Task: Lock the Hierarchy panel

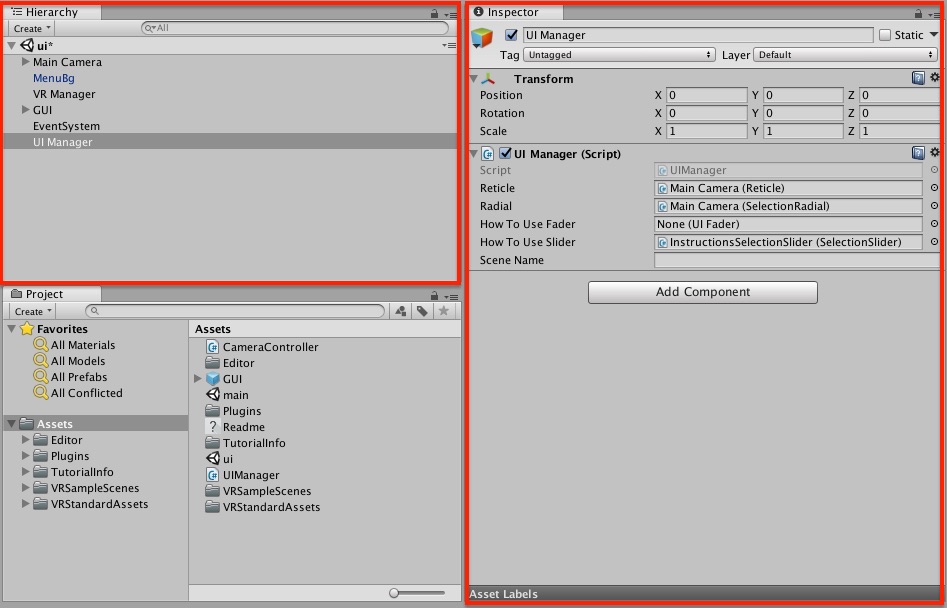Action: 434,13
